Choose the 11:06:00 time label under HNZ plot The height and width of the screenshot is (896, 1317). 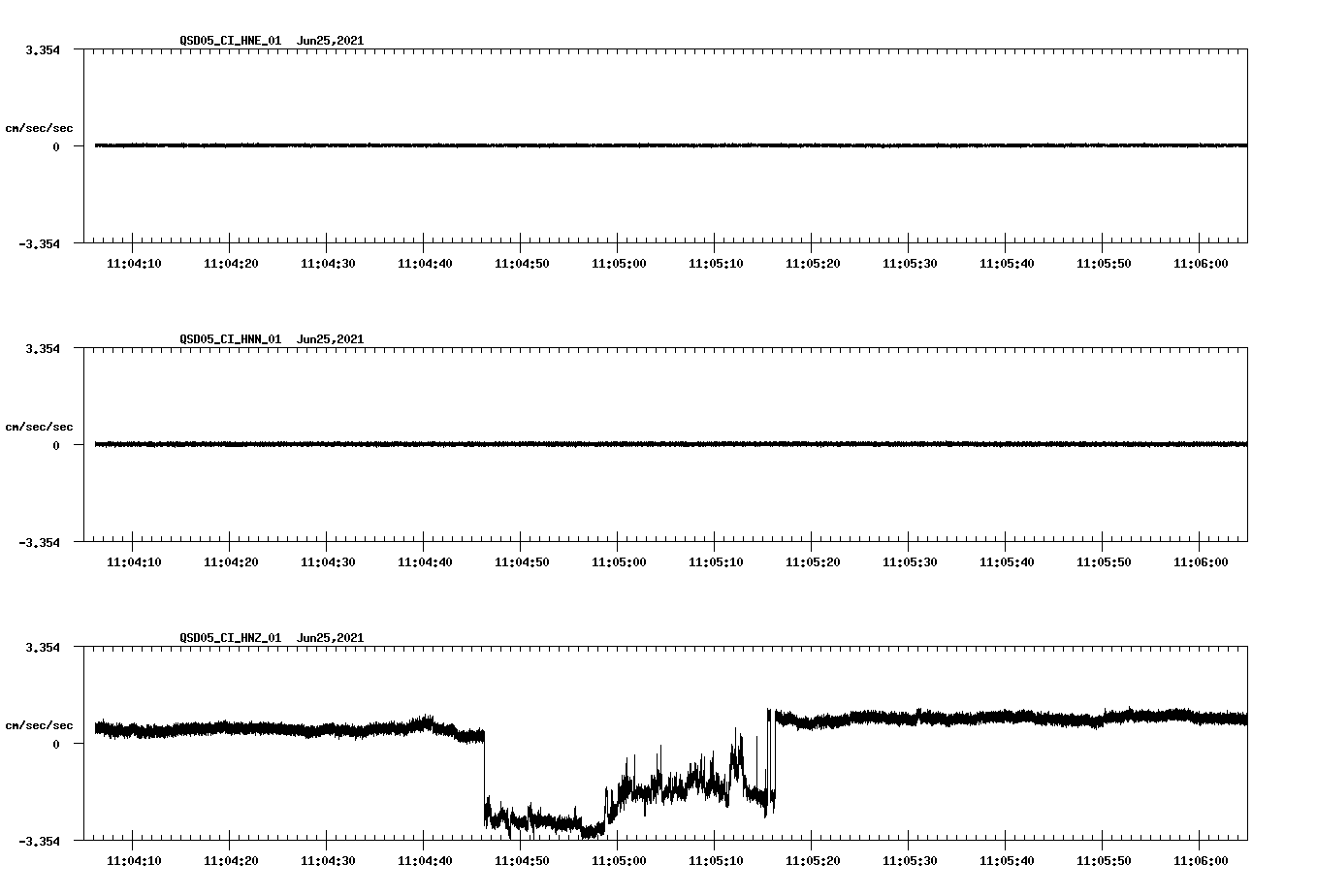pos(1201,861)
